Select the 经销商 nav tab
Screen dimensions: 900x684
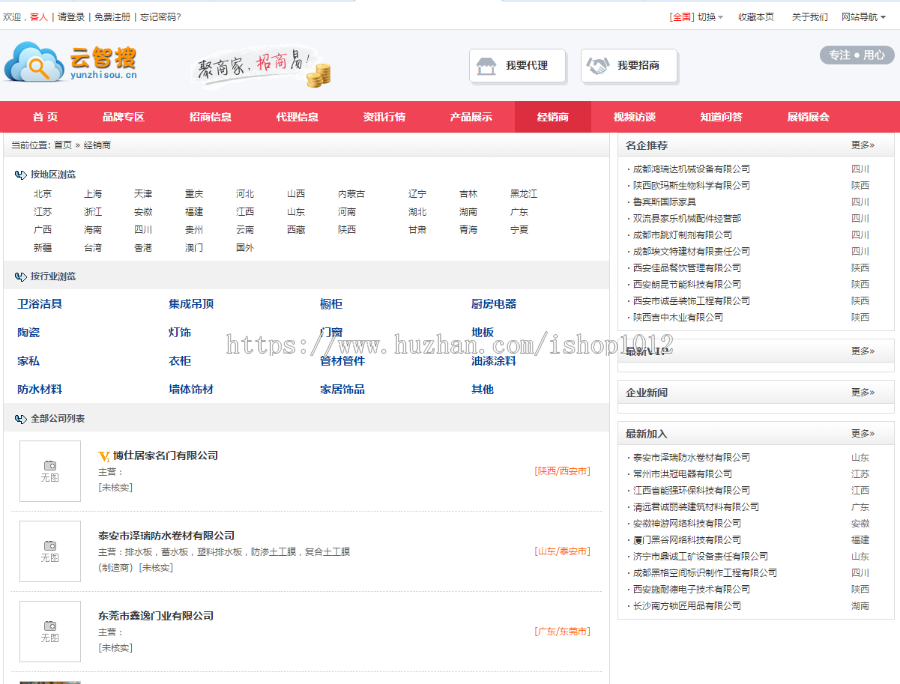tap(553, 117)
